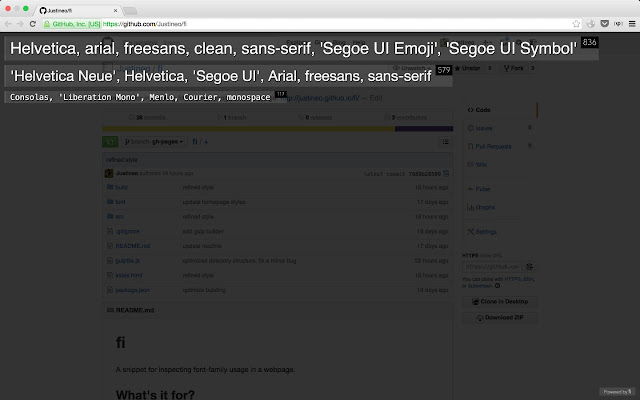Open the Issues section in sidebar
This screenshot has width=640, height=400.
coord(484,127)
